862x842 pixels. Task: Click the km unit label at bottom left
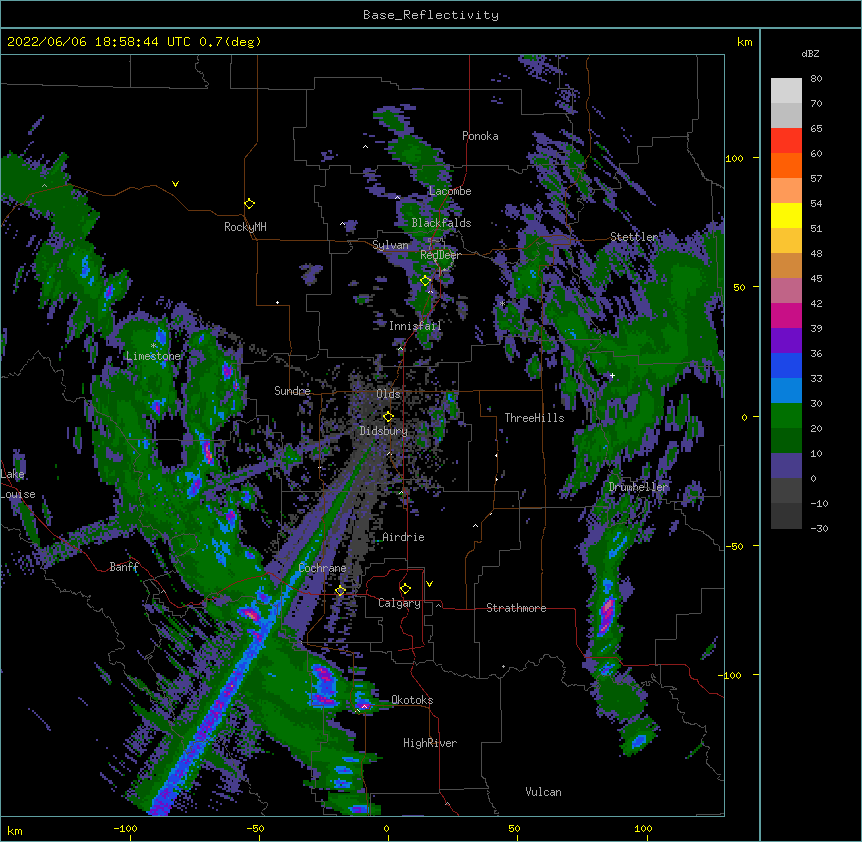[15, 831]
